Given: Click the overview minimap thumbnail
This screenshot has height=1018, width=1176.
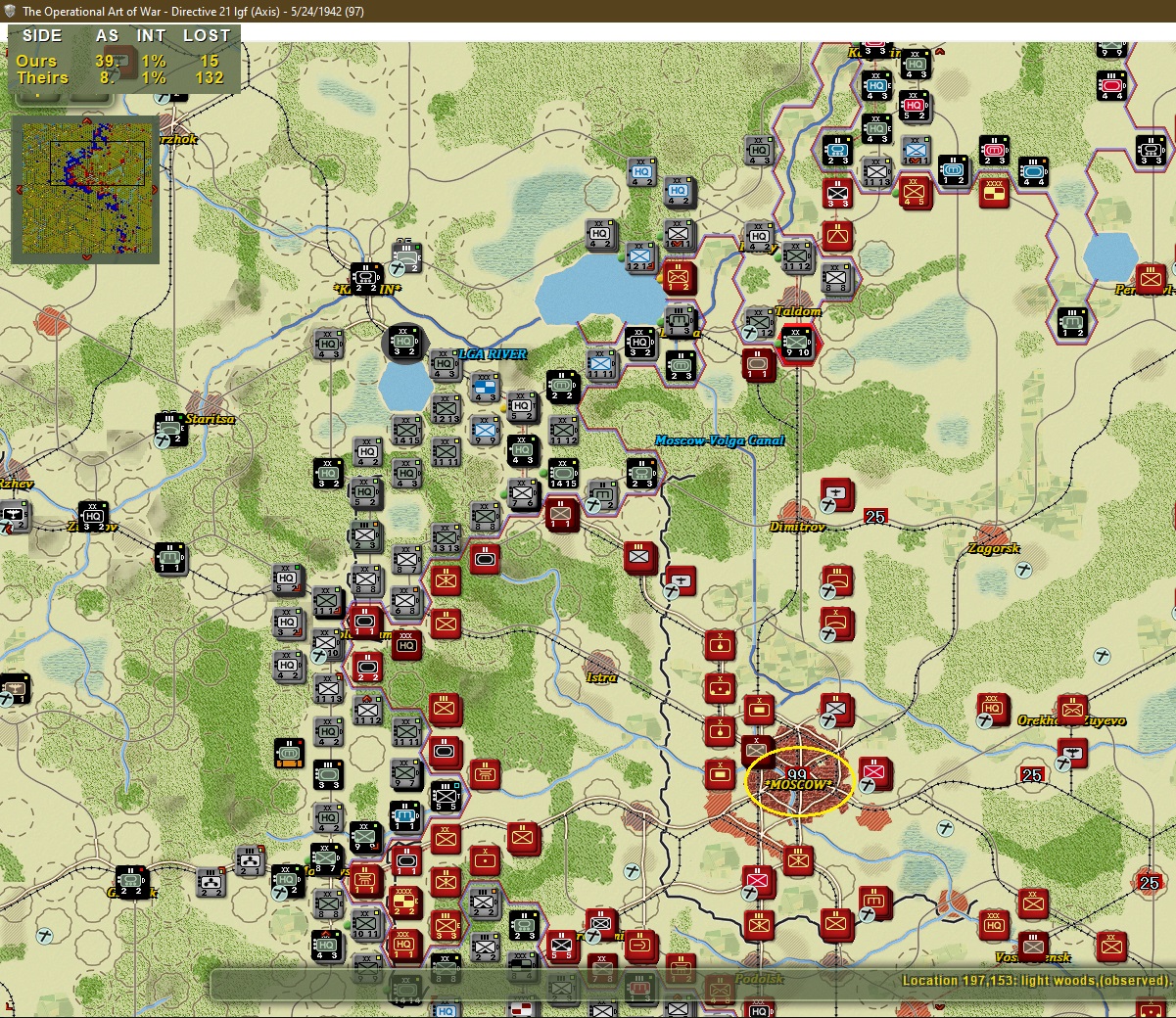Looking at the screenshot, I should (x=85, y=190).
